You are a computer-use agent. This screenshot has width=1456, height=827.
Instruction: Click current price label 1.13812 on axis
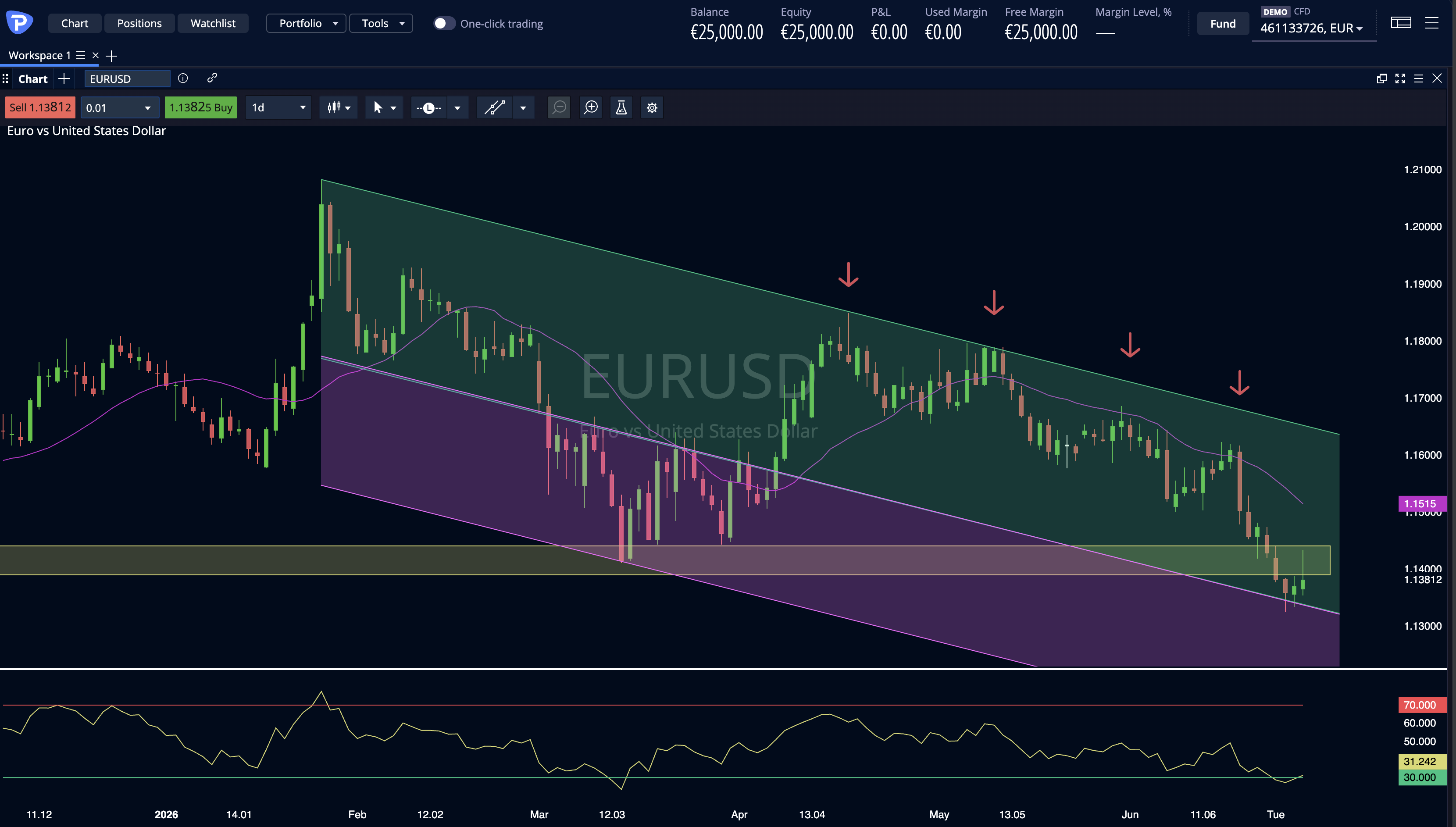pos(1423,579)
